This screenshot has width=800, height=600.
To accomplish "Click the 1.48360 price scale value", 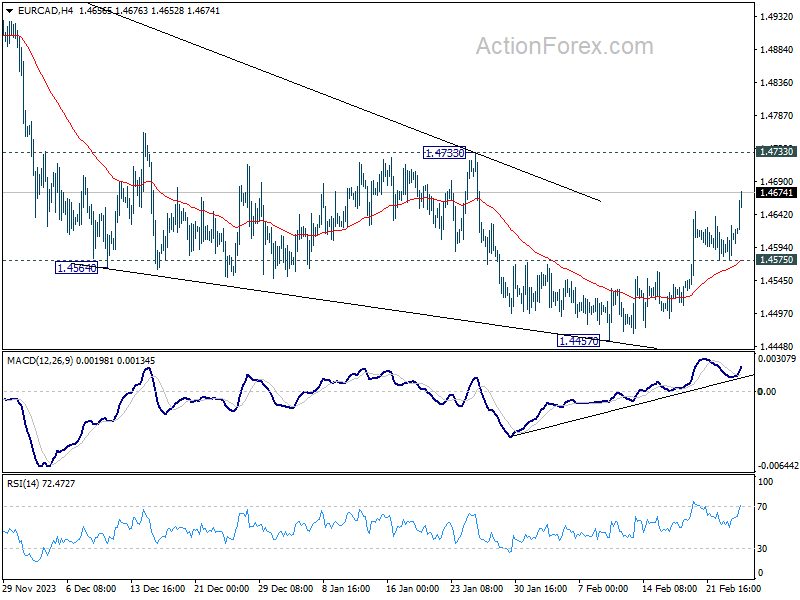I will point(777,83).
